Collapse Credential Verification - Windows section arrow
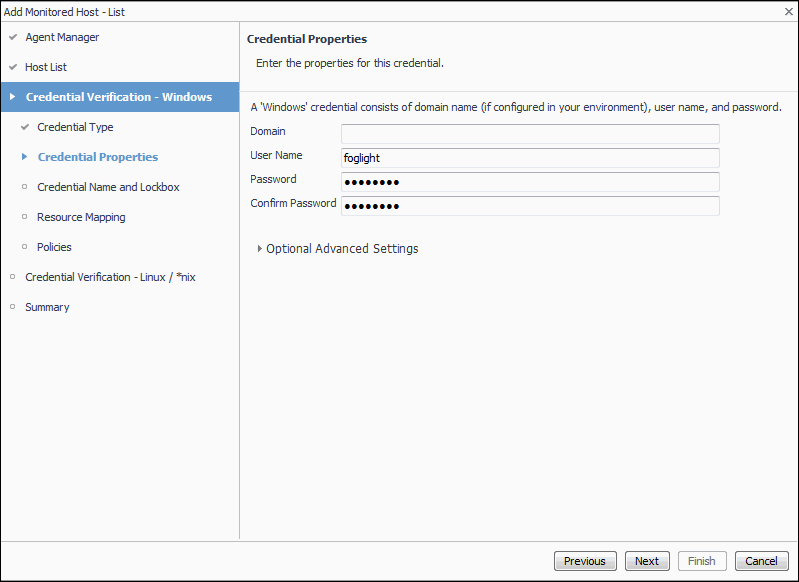 point(12,97)
